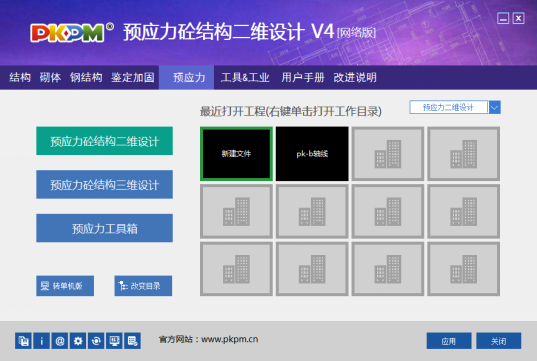Click the 改变目录 button
Viewport: 537px width, 361px height.
pos(143,286)
